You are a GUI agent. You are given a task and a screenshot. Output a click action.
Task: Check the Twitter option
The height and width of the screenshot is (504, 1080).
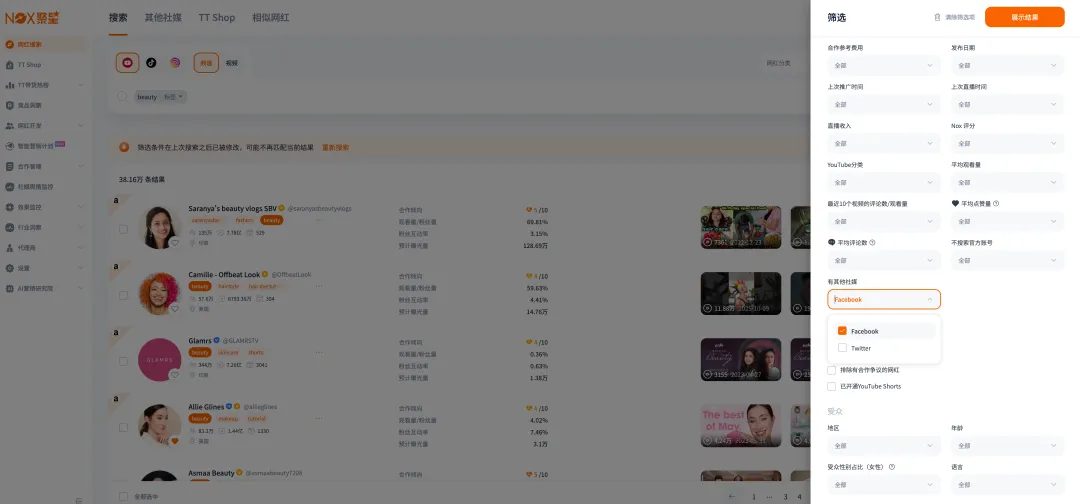click(843, 348)
